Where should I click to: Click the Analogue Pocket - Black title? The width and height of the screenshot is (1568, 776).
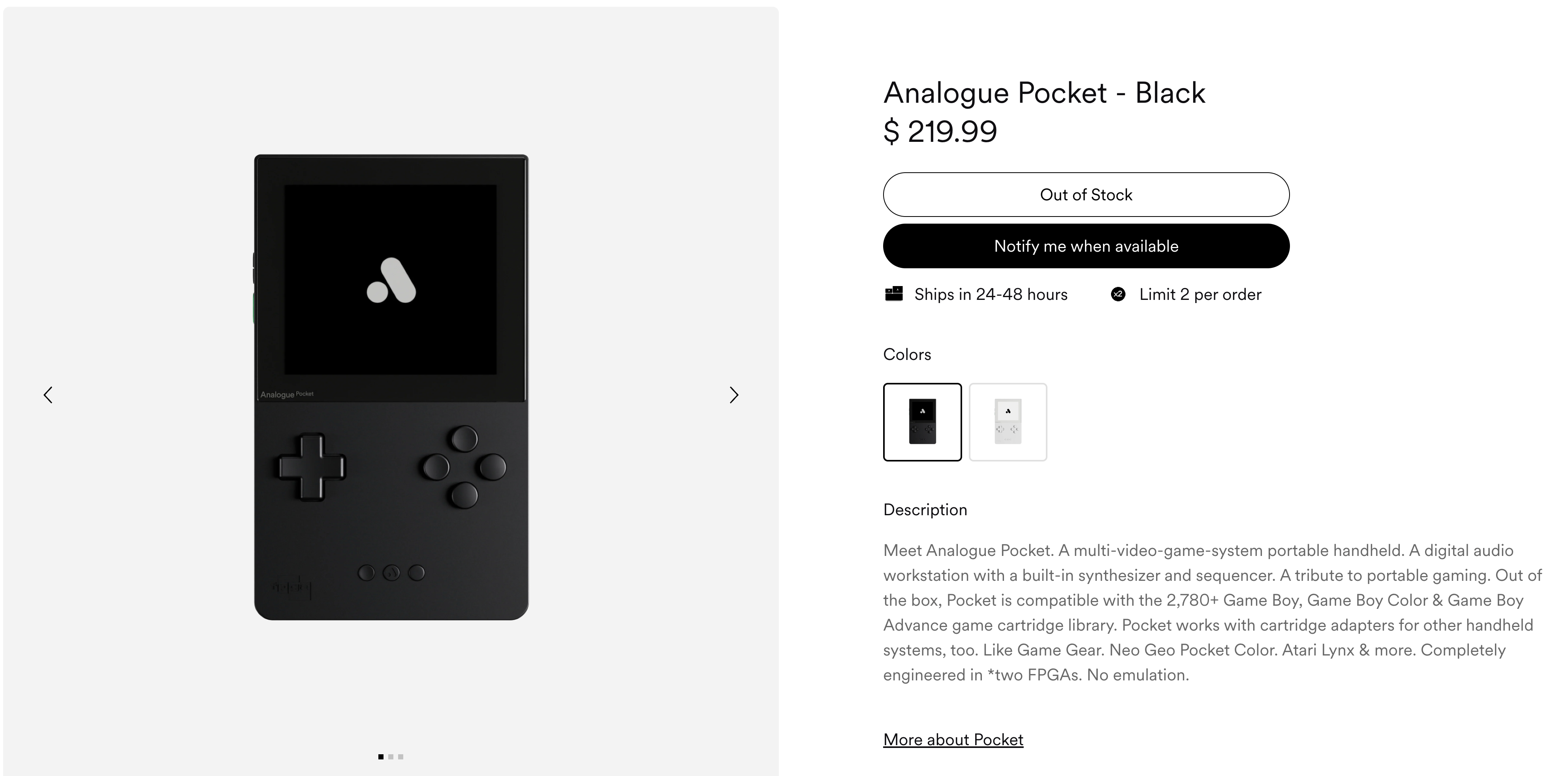(1044, 93)
